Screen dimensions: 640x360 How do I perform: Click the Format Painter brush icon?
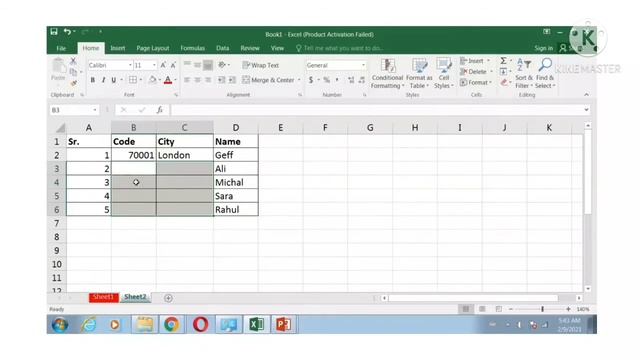coord(73,83)
